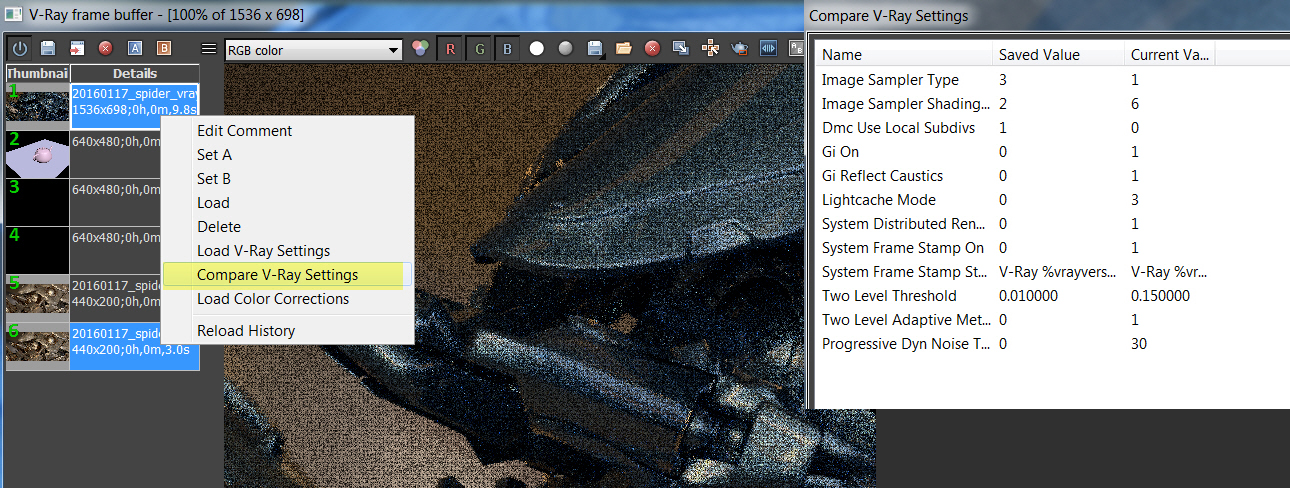The height and width of the screenshot is (488, 1290).
Task: Choose Edit Comment from context menu
Action: [x=288, y=131]
